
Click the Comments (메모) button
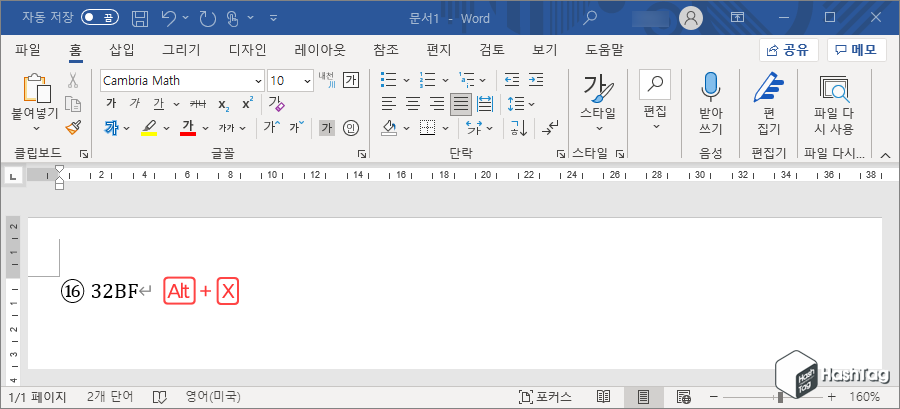tap(856, 50)
